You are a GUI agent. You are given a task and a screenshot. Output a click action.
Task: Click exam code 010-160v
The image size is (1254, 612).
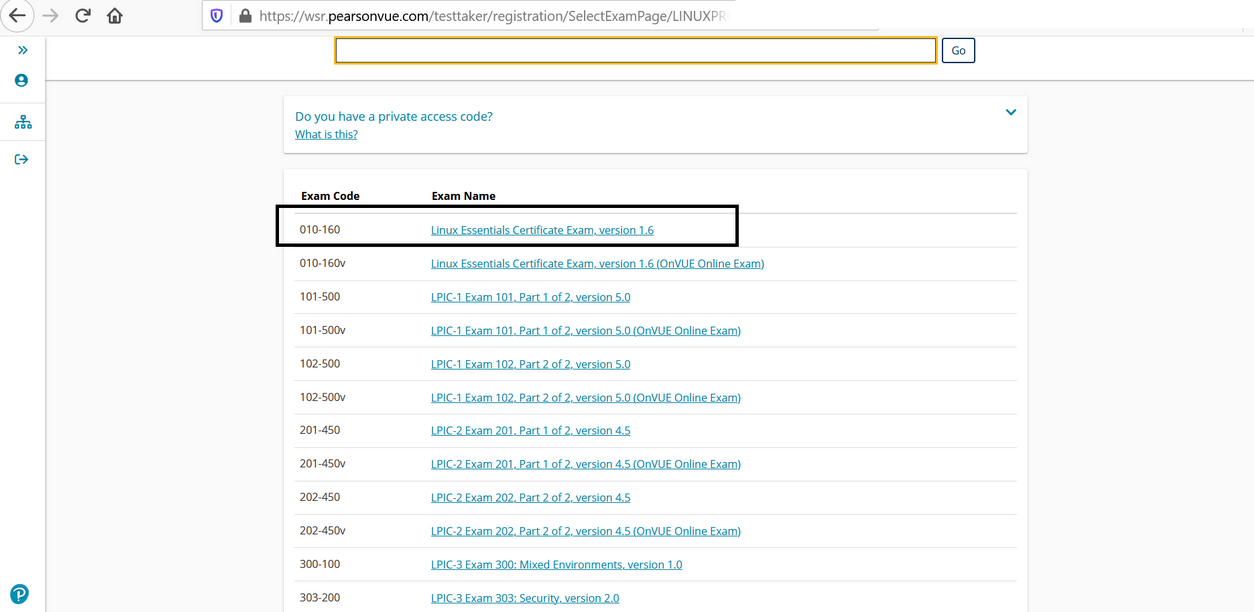coord(322,263)
